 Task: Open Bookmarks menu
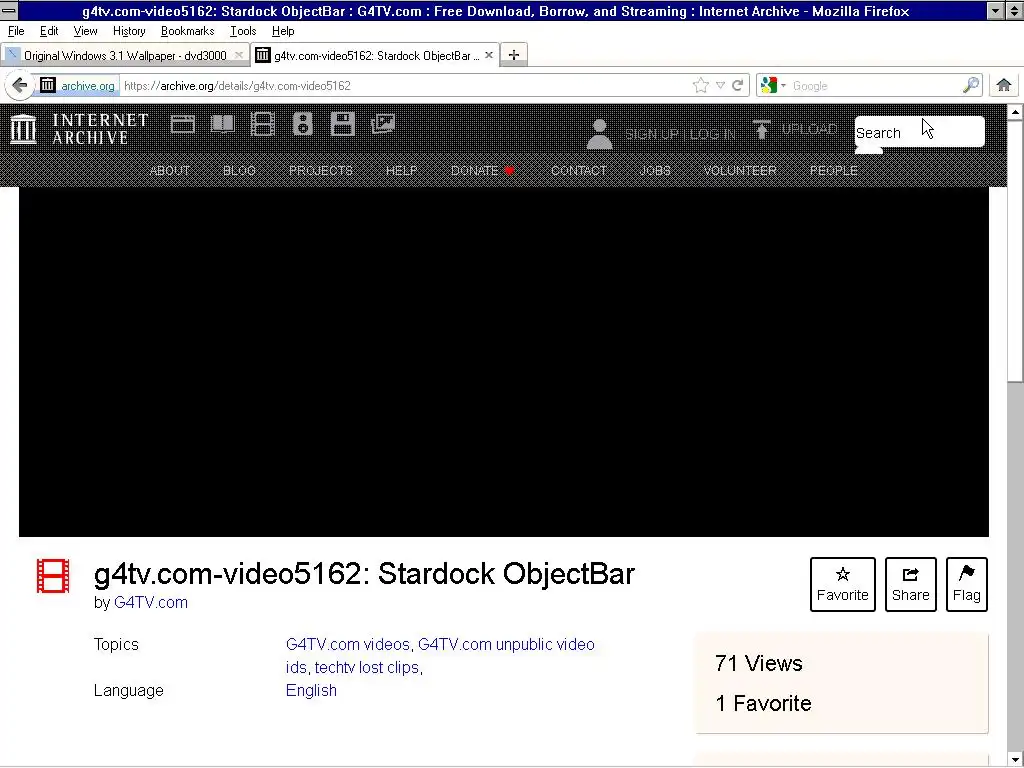187,31
